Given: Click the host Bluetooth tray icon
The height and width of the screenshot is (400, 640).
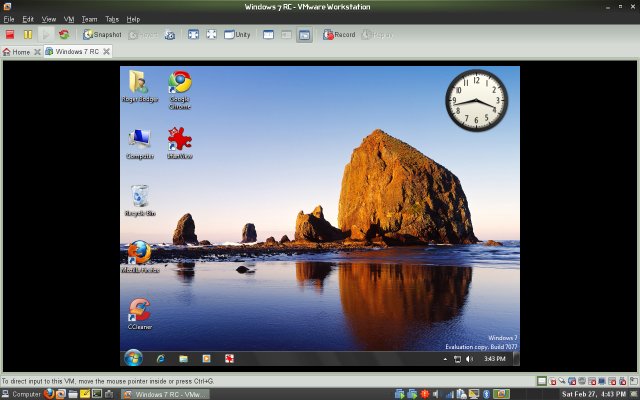Looking at the screenshot, I should (x=486, y=394).
